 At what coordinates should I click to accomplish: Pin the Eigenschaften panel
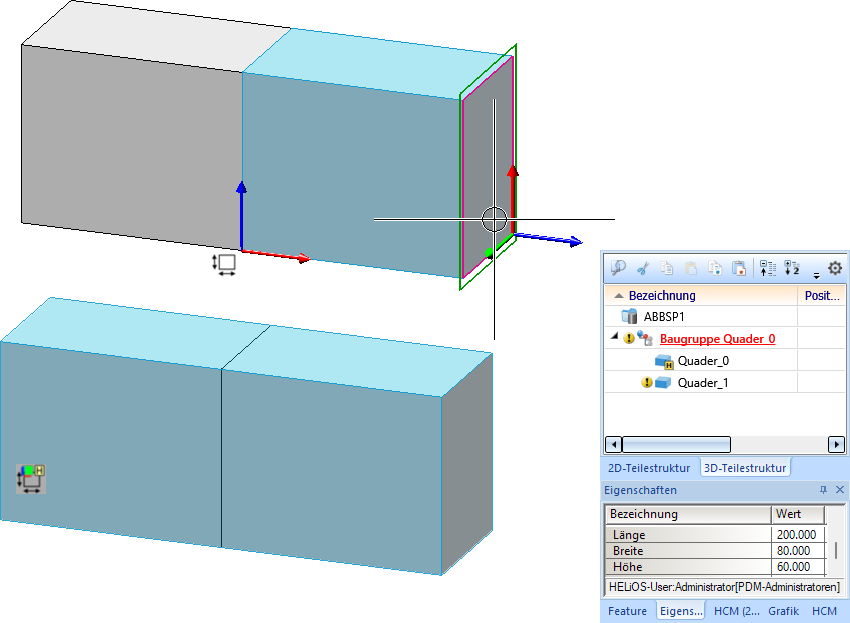click(x=823, y=490)
